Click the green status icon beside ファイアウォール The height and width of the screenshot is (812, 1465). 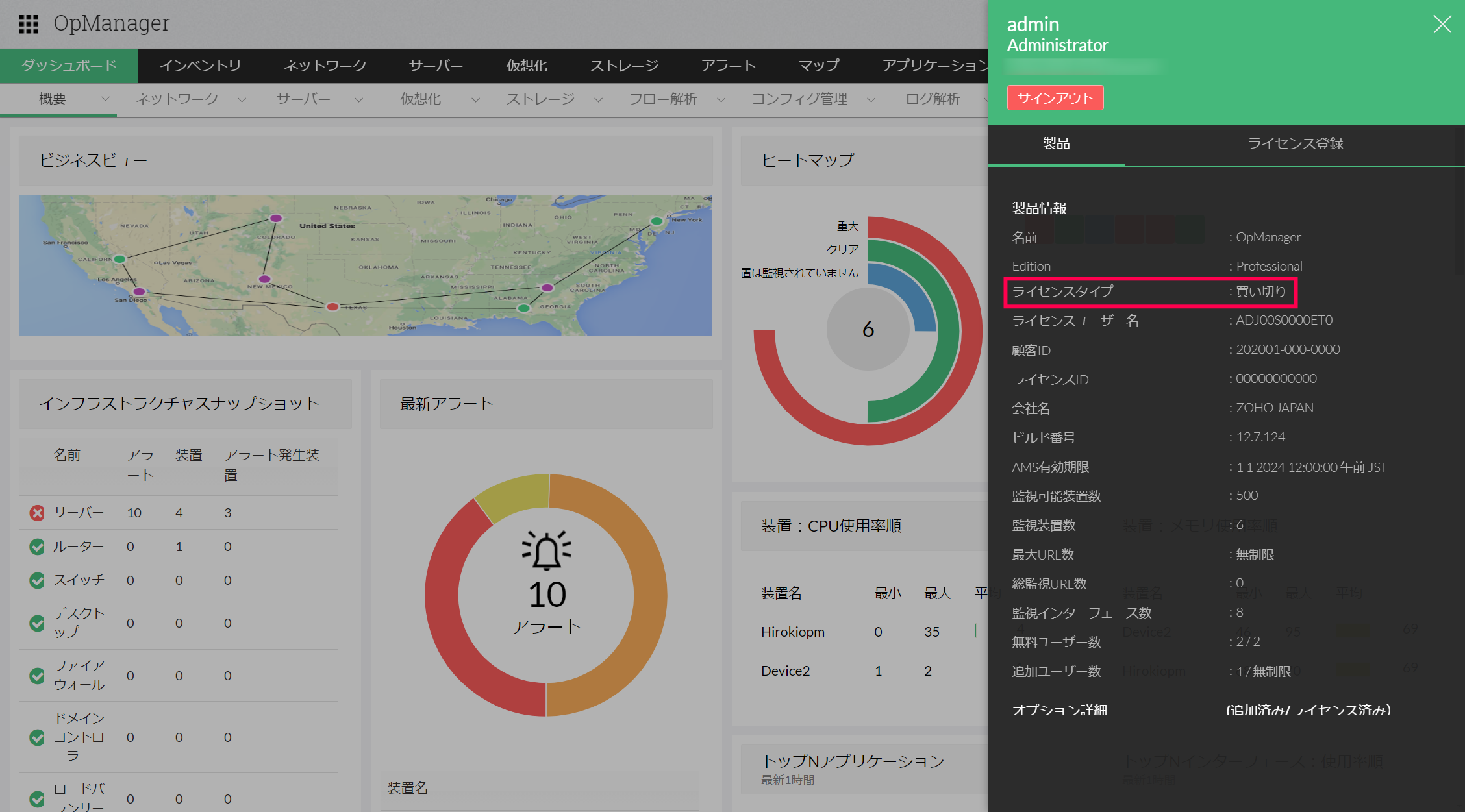click(x=37, y=676)
